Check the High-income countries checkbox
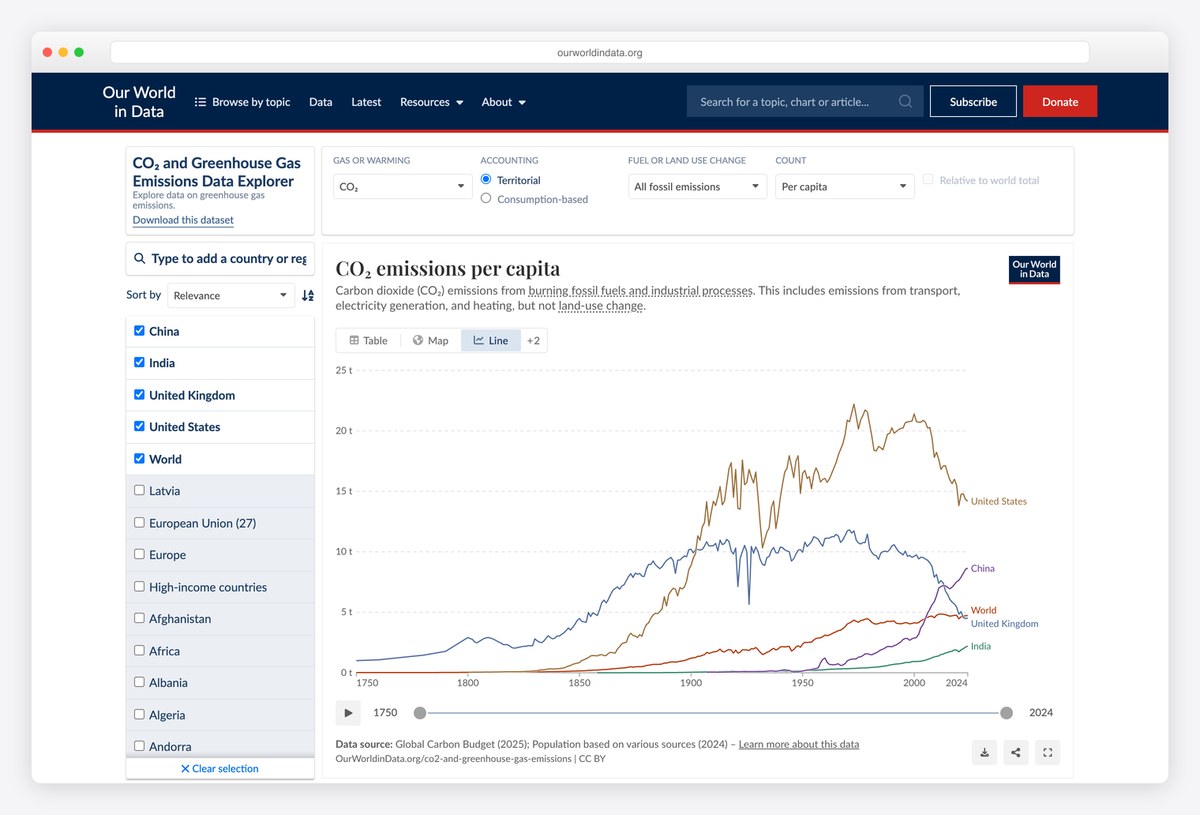This screenshot has height=815, width=1200. click(x=139, y=586)
